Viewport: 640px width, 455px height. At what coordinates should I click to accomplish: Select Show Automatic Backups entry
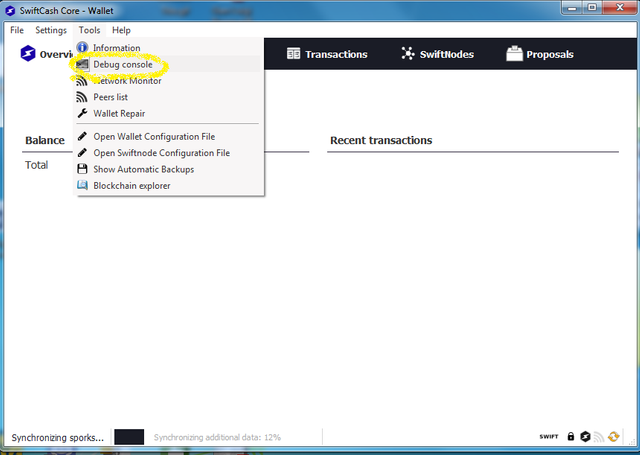pyautogui.click(x=169, y=169)
